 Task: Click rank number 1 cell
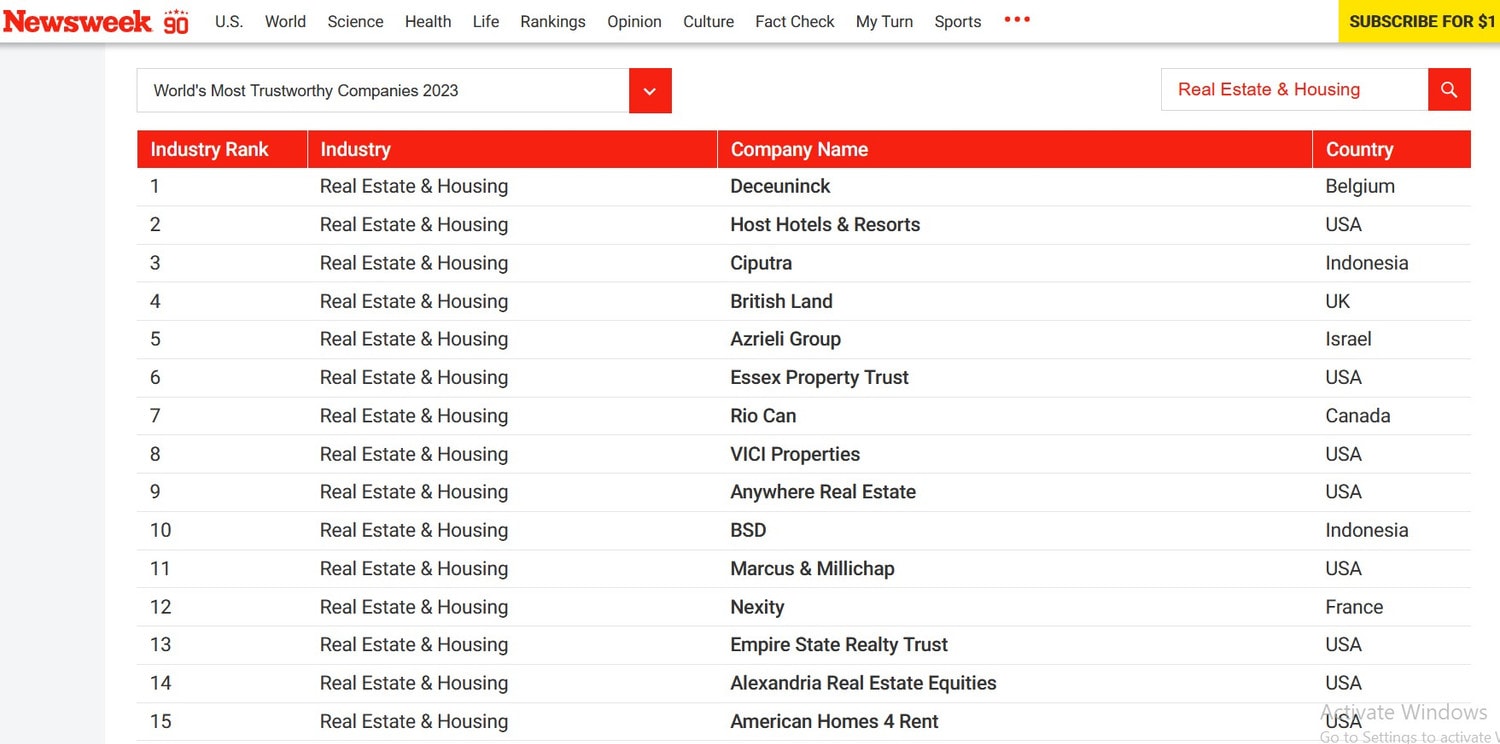155,187
